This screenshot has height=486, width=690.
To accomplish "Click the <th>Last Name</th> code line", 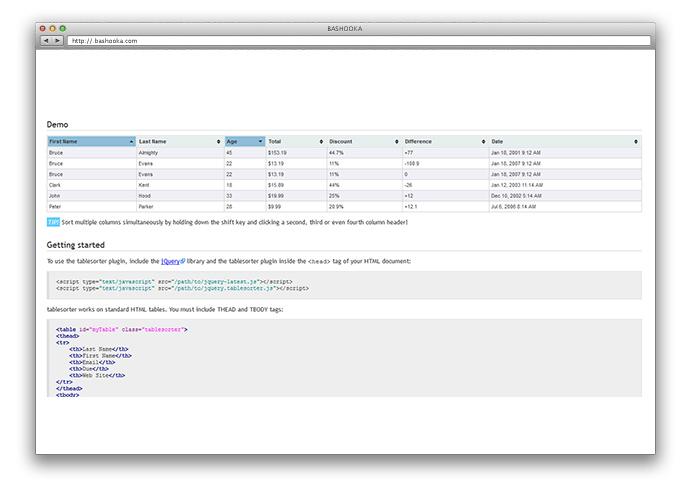I will 99,349.
